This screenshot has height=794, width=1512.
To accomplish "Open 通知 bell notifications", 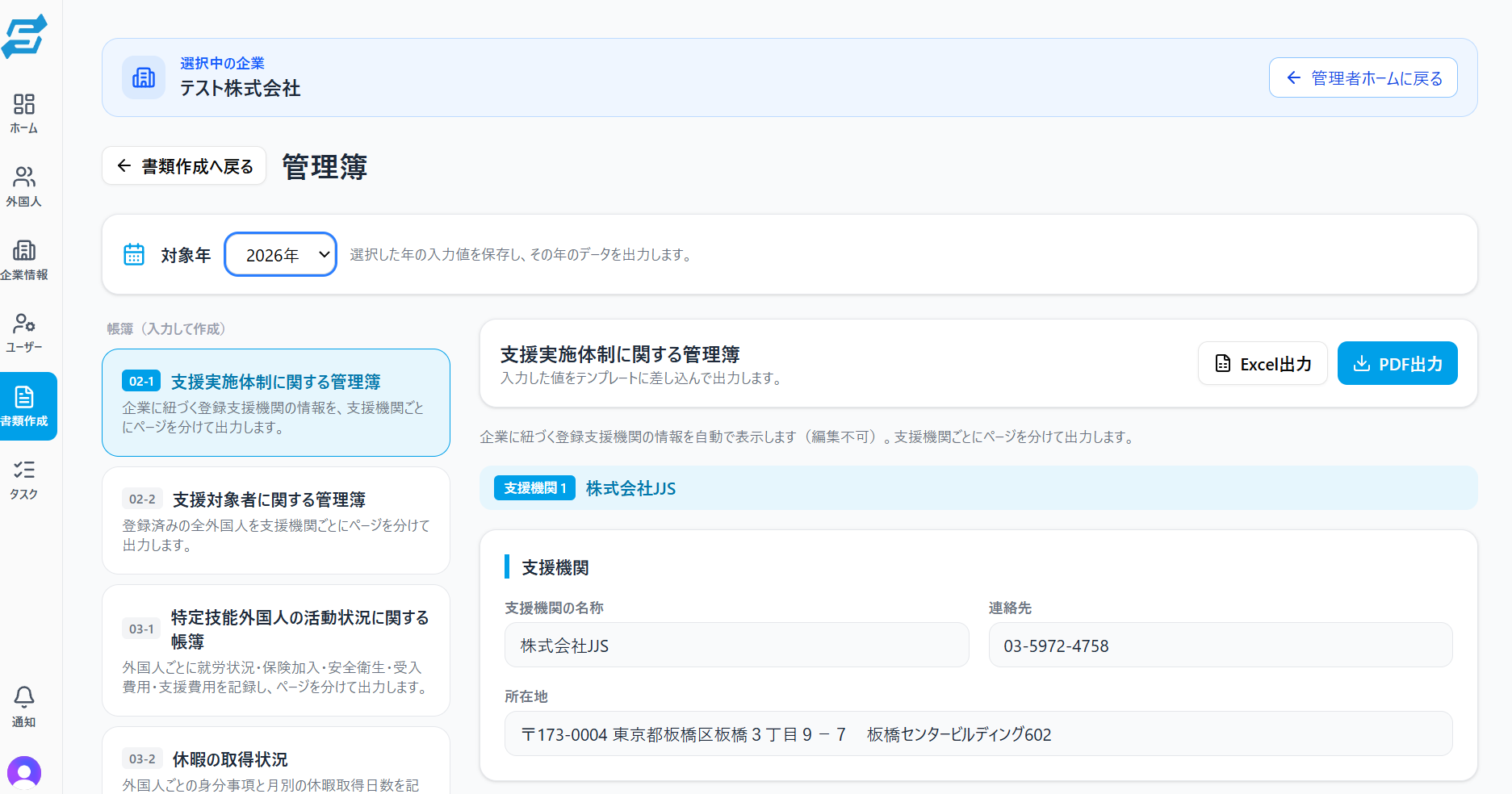I will click(x=24, y=706).
